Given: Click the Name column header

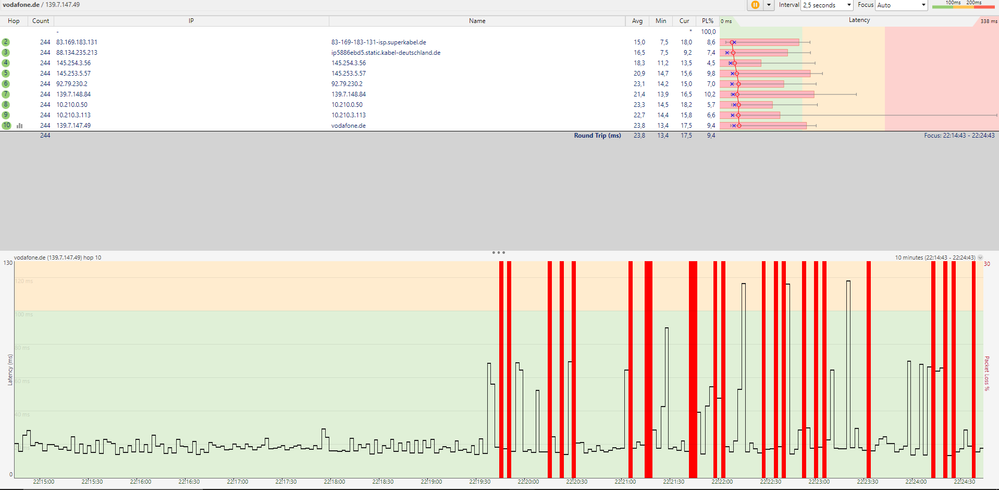Looking at the screenshot, I should click(x=477, y=21).
